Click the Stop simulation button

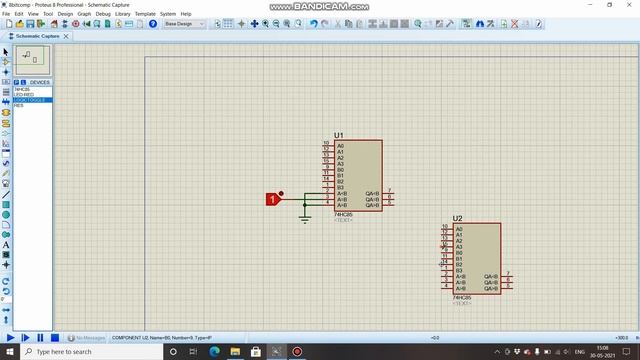[x=55, y=338]
